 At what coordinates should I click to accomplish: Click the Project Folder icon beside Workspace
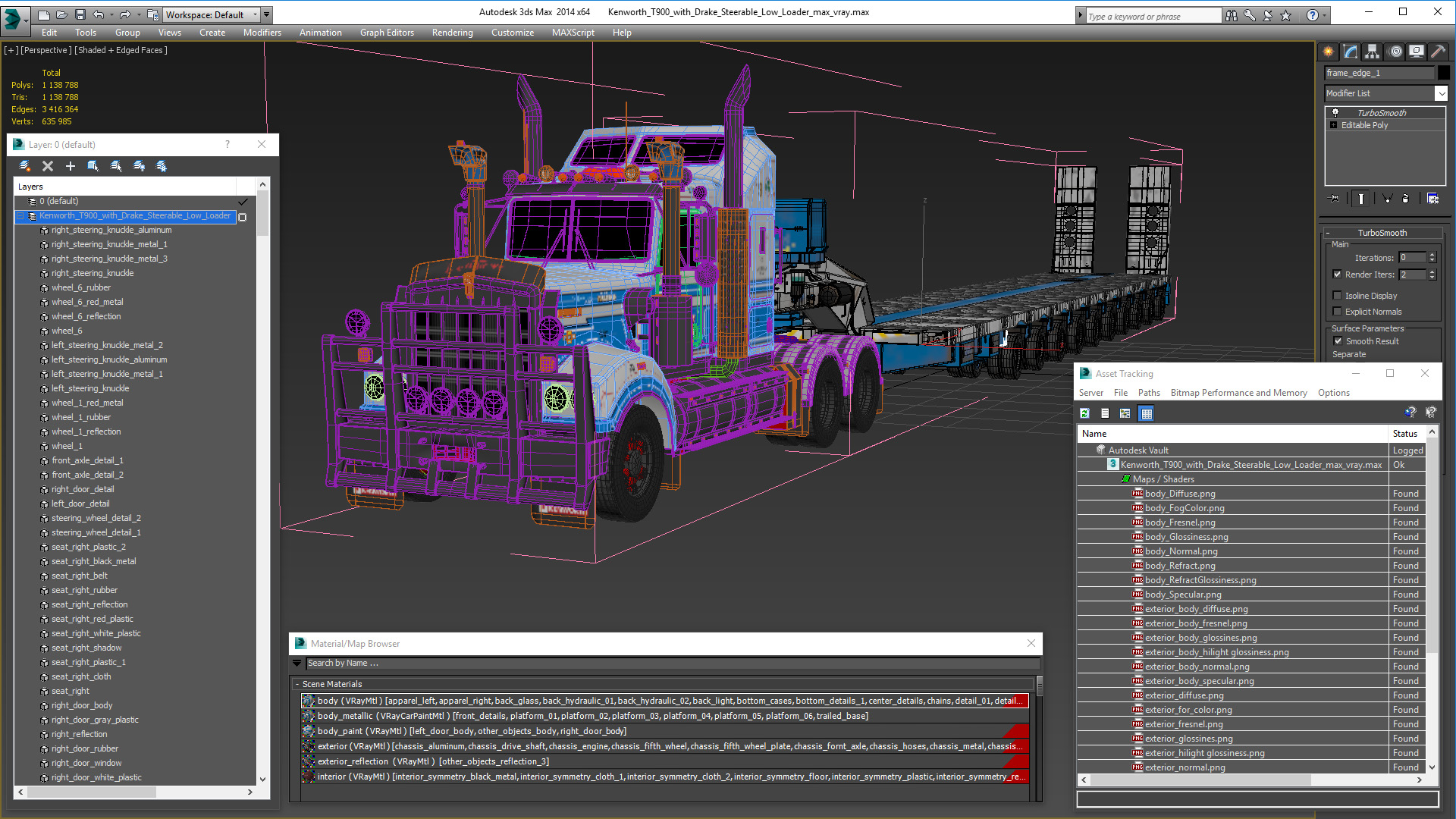coord(153,14)
